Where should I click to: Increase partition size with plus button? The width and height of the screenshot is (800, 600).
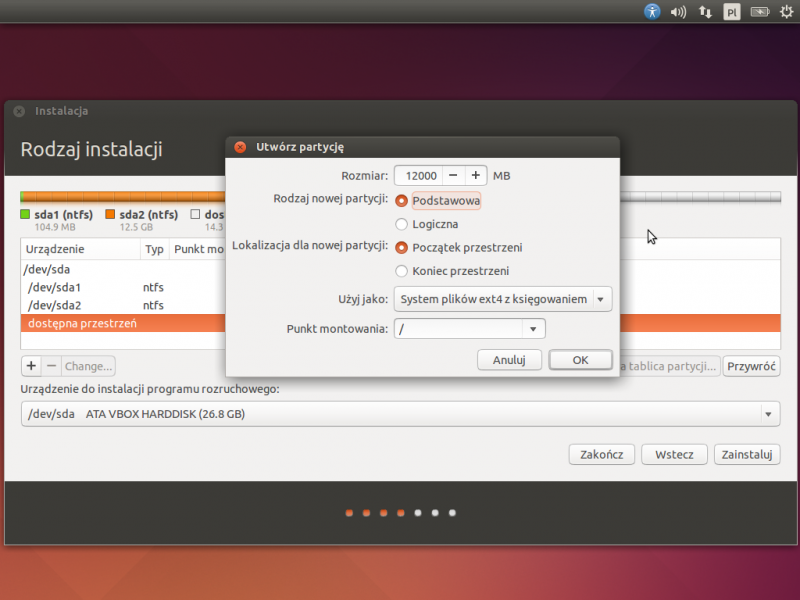tap(475, 175)
